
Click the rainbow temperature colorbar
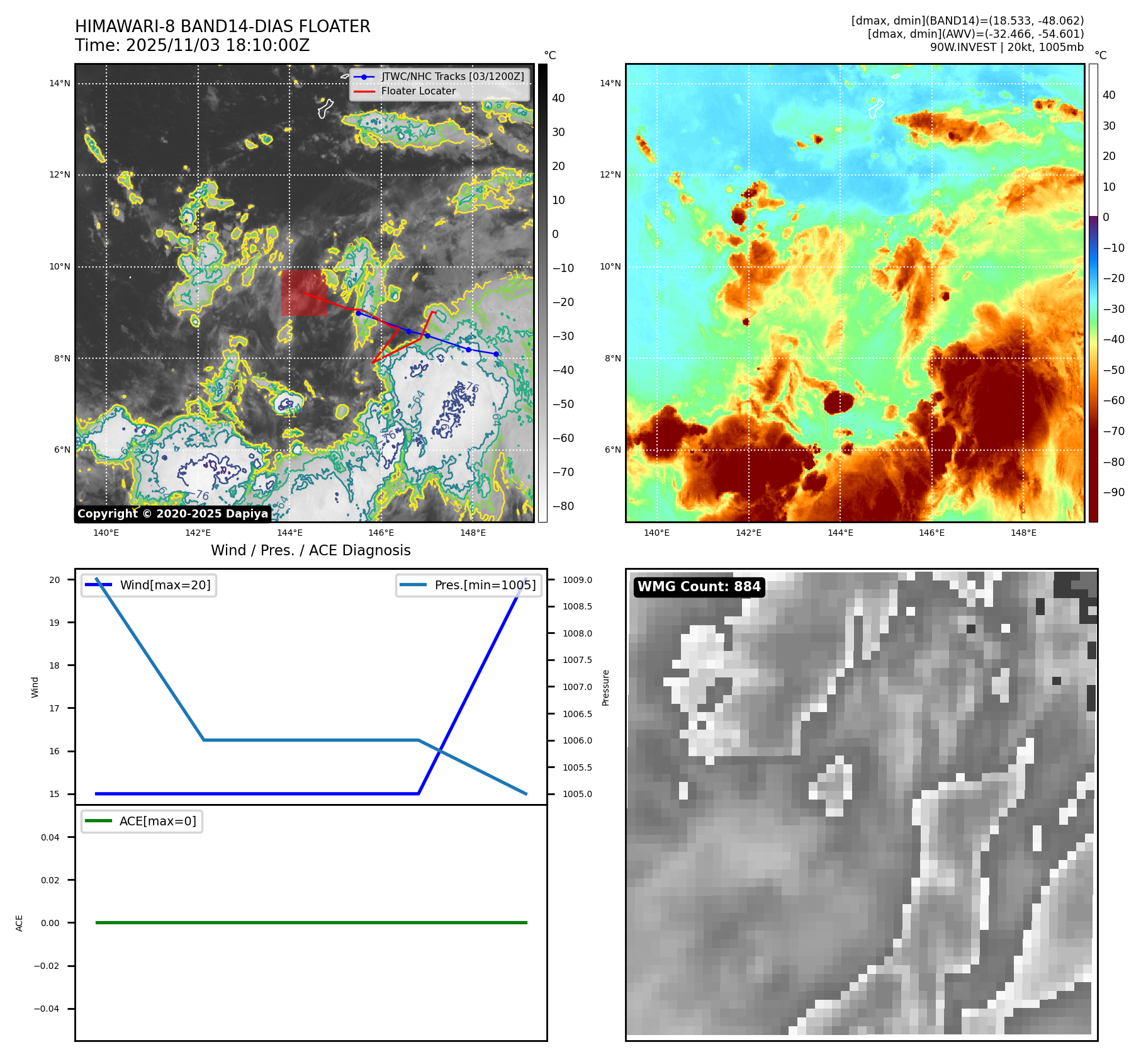click(1093, 293)
